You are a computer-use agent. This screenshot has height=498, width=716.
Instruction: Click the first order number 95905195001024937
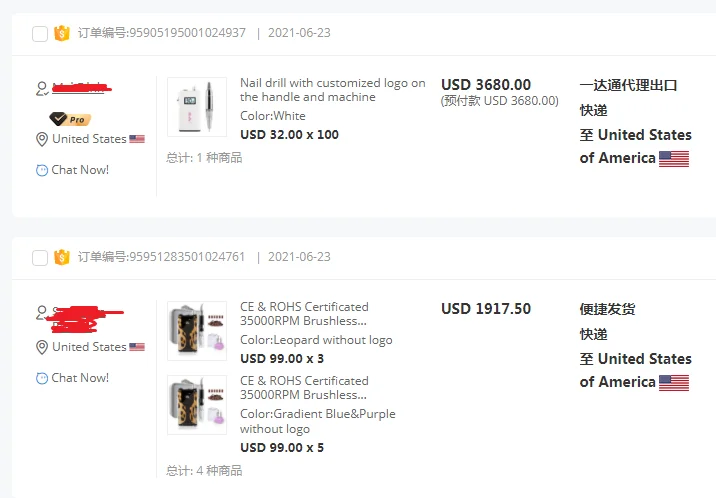(187, 33)
